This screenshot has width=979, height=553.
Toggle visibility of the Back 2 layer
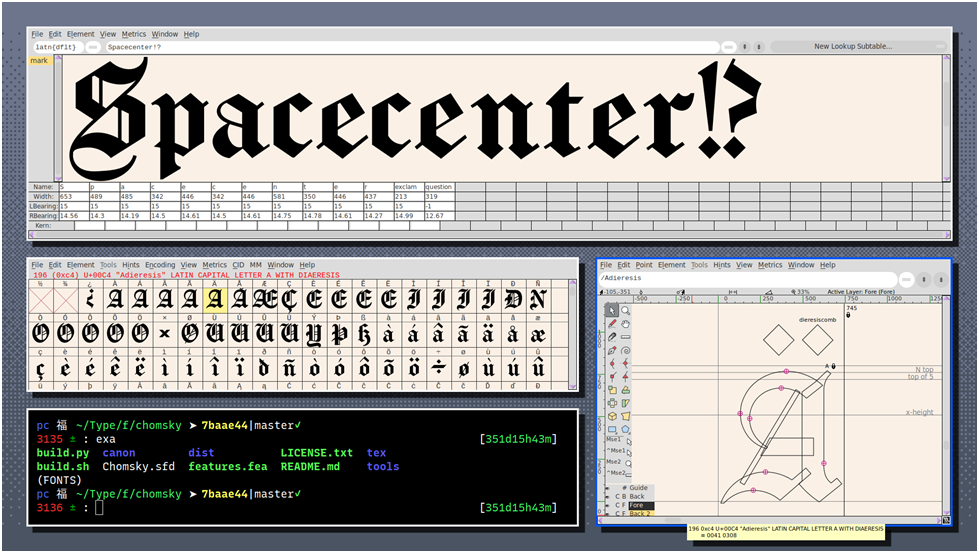608,513
